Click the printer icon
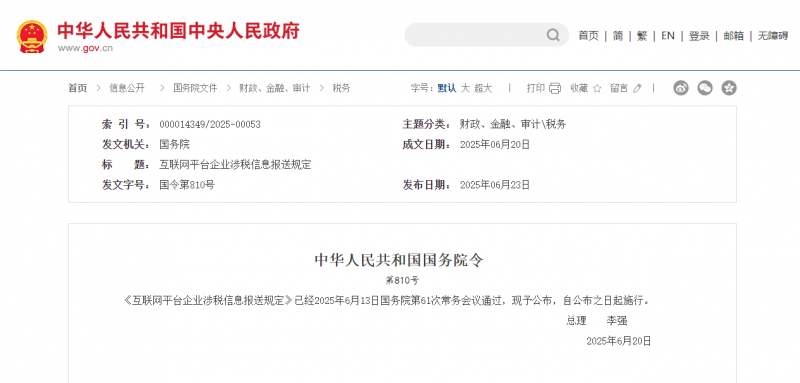The image size is (800, 383). (555, 88)
